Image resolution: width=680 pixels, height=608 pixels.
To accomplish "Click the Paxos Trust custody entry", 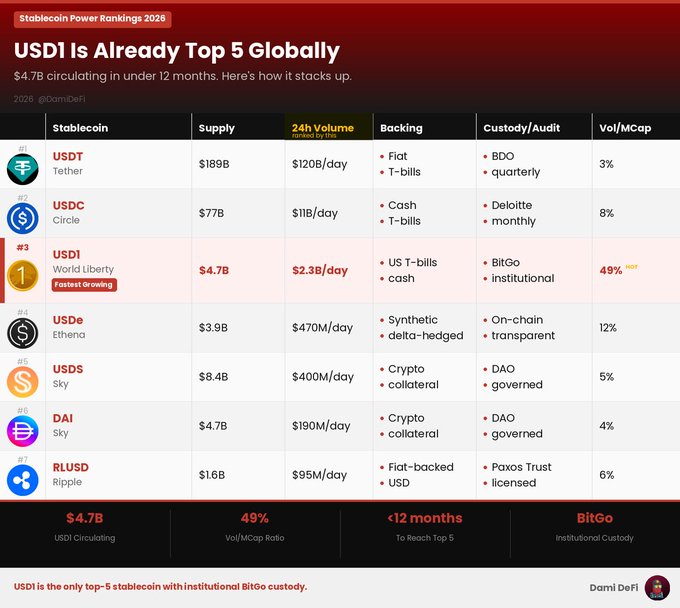I will (x=521, y=467).
